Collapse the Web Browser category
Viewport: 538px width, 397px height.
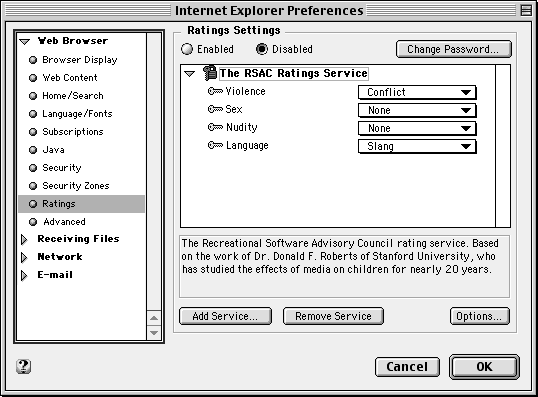(25, 42)
